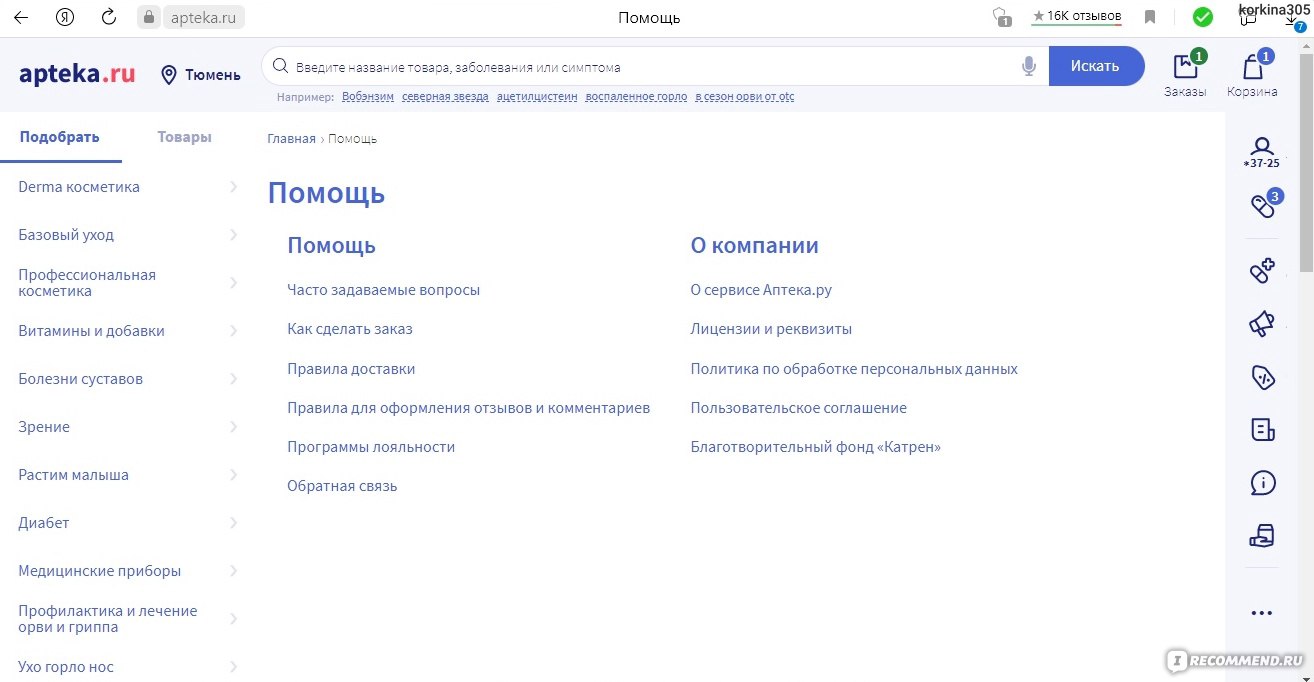Open О сервисе Аптека.ру link

[761, 290]
